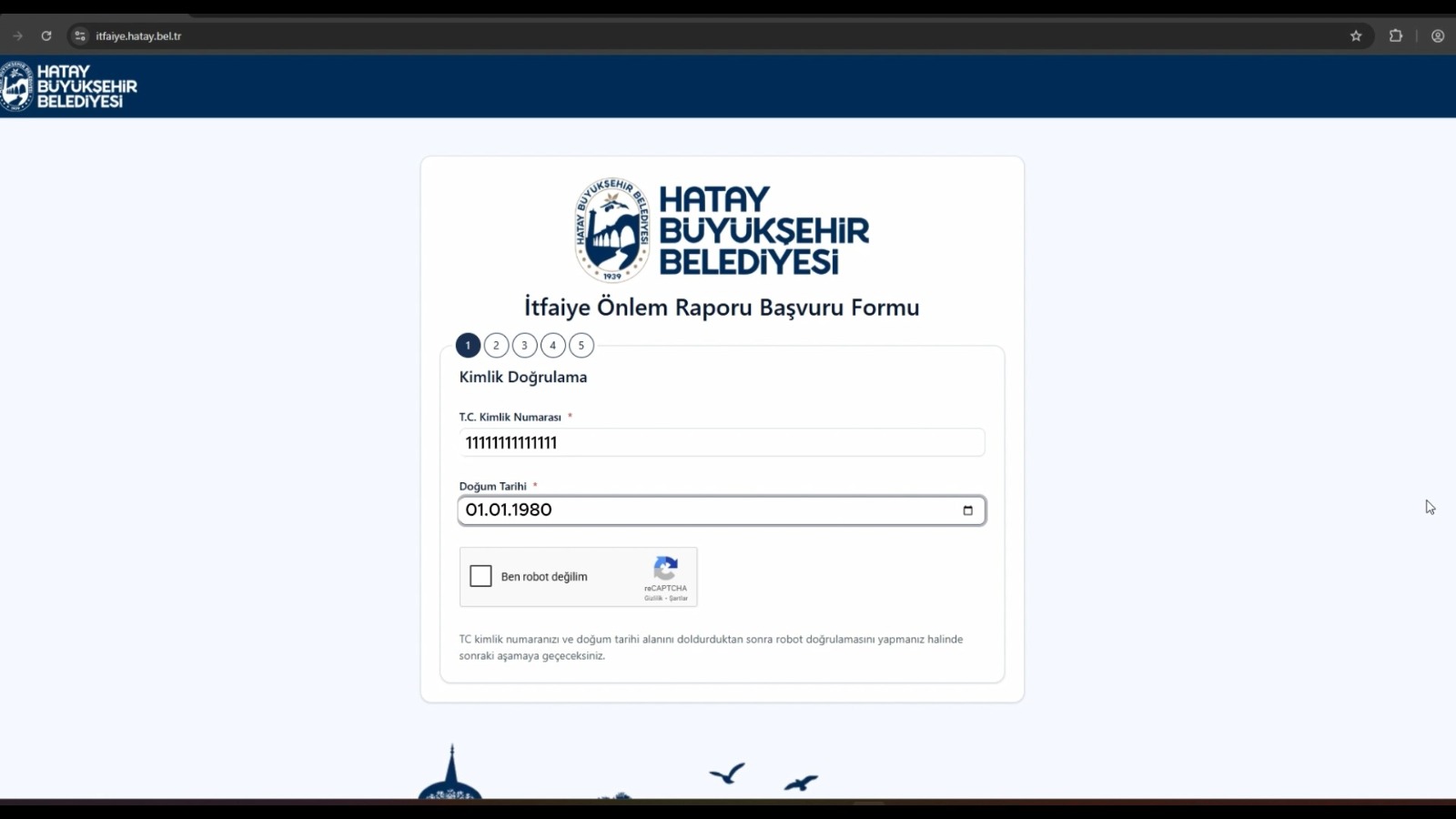Reload the page
This screenshot has width=1456, height=819.
[x=46, y=36]
